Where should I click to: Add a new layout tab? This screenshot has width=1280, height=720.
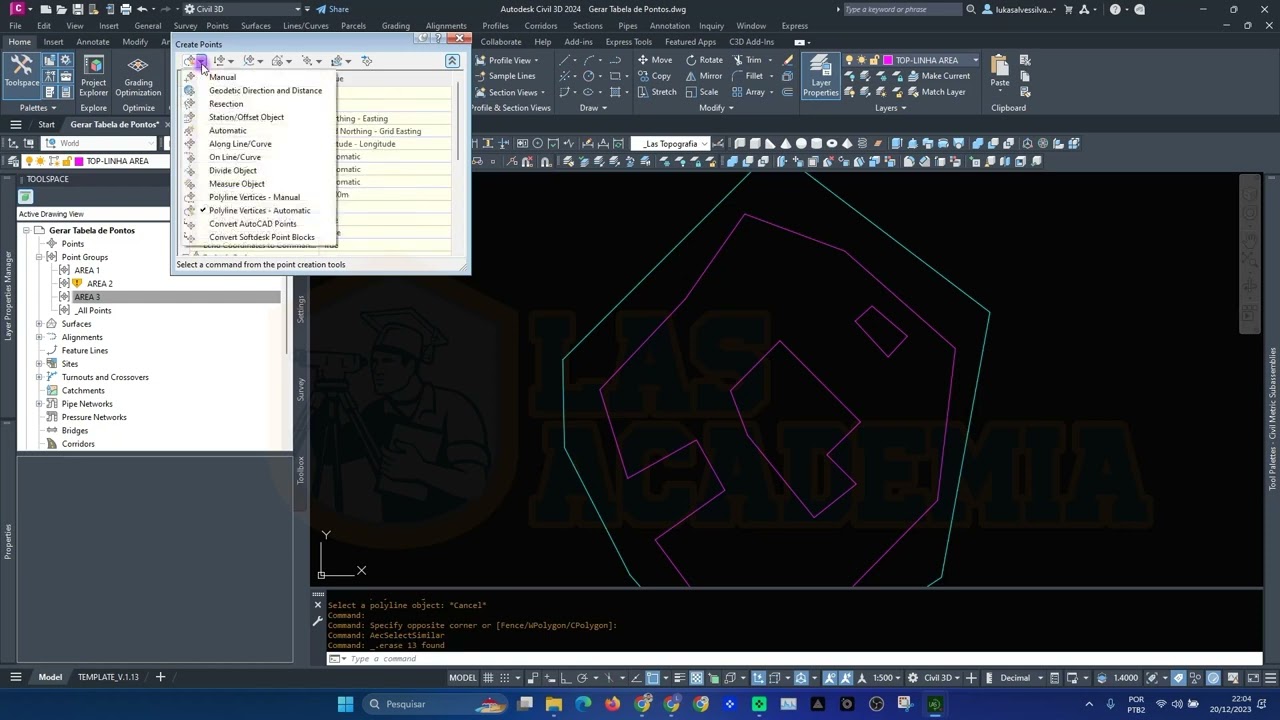point(160,677)
